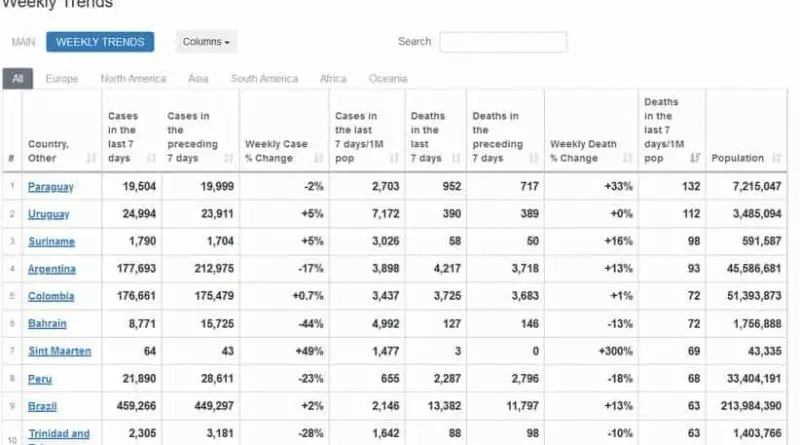Show All regions in the table
The width and height of the screenshot is (800, 445).
(17, 79)
